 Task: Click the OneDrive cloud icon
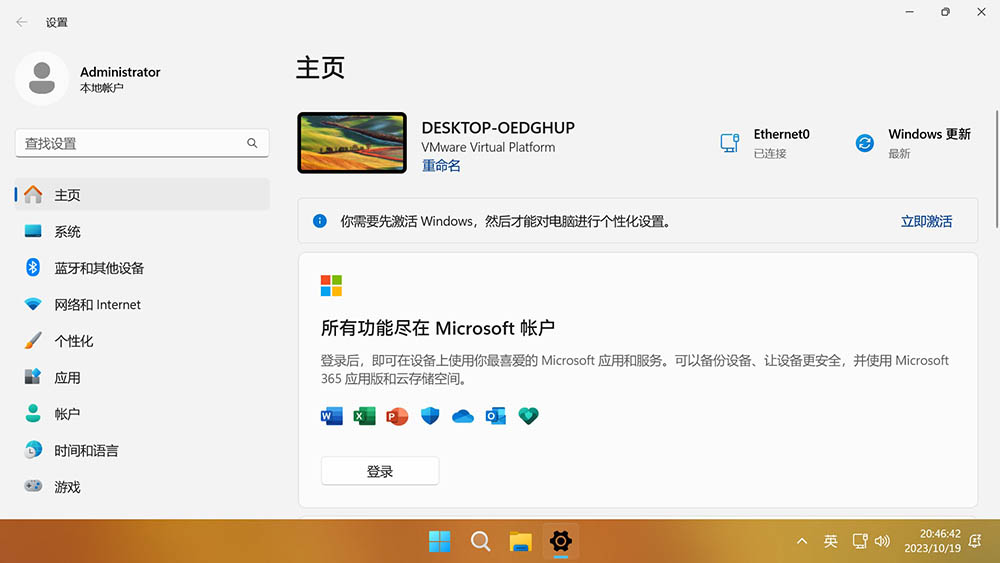462,417
